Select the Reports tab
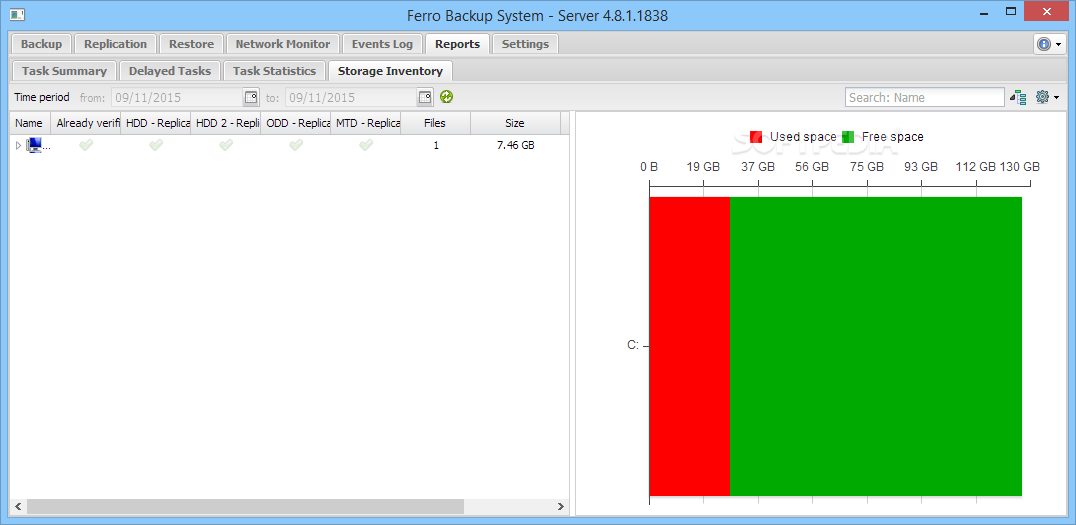The image size is (1076, 525). (457, 44)
